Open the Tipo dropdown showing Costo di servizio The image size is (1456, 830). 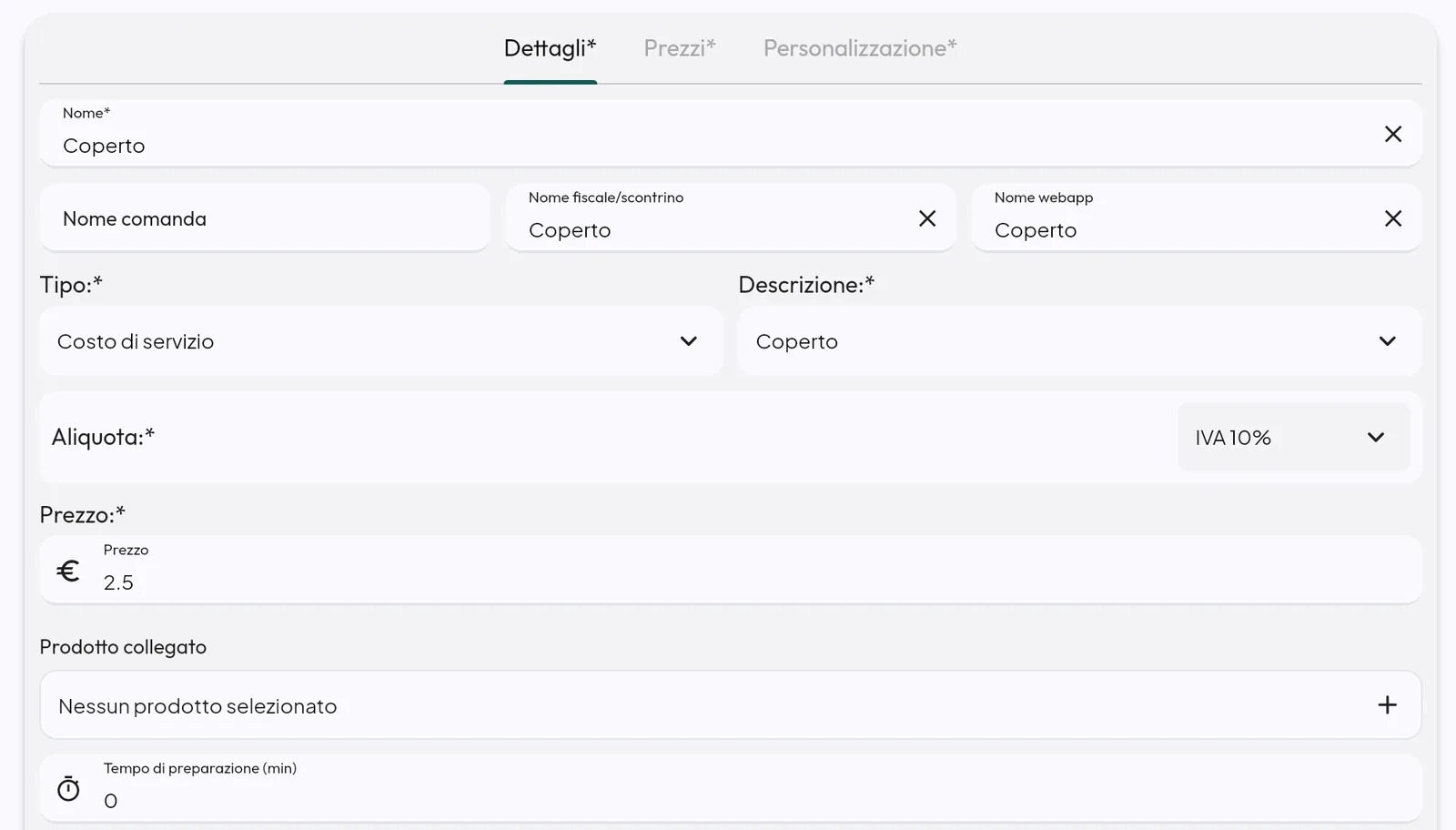point(381,341)
